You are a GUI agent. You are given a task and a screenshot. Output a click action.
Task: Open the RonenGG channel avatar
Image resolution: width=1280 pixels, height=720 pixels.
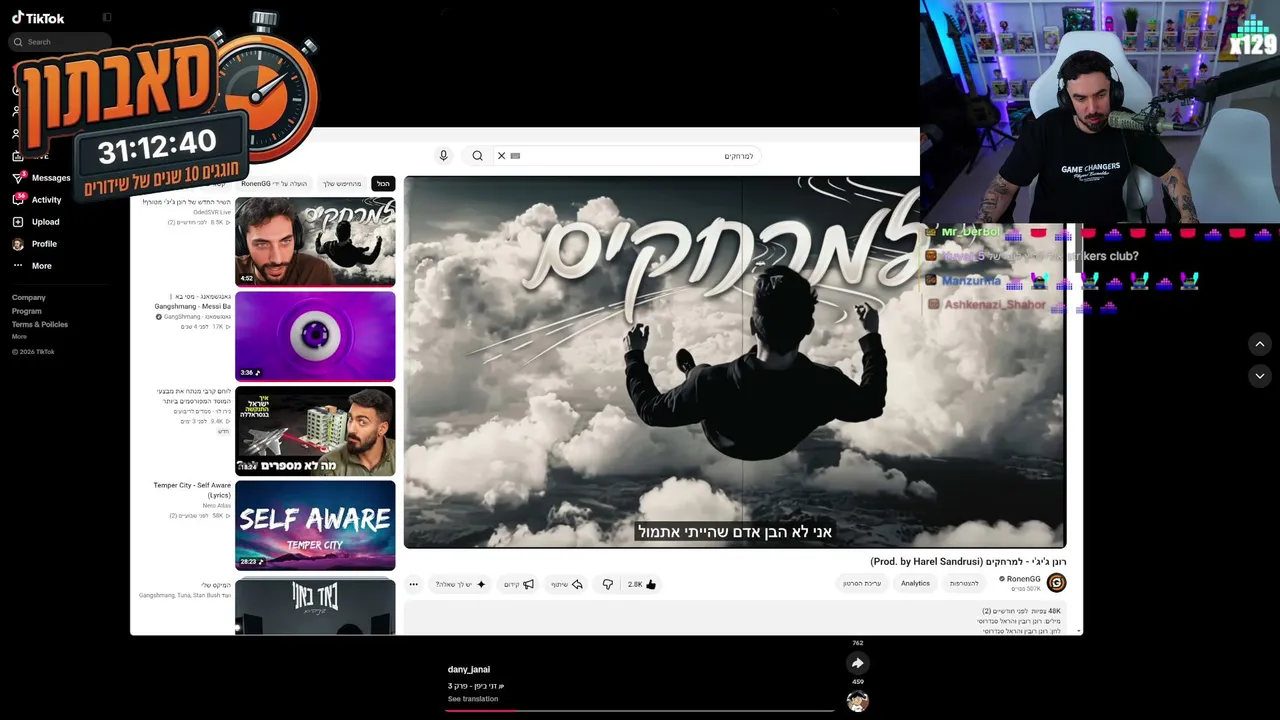pos(1056,583)
